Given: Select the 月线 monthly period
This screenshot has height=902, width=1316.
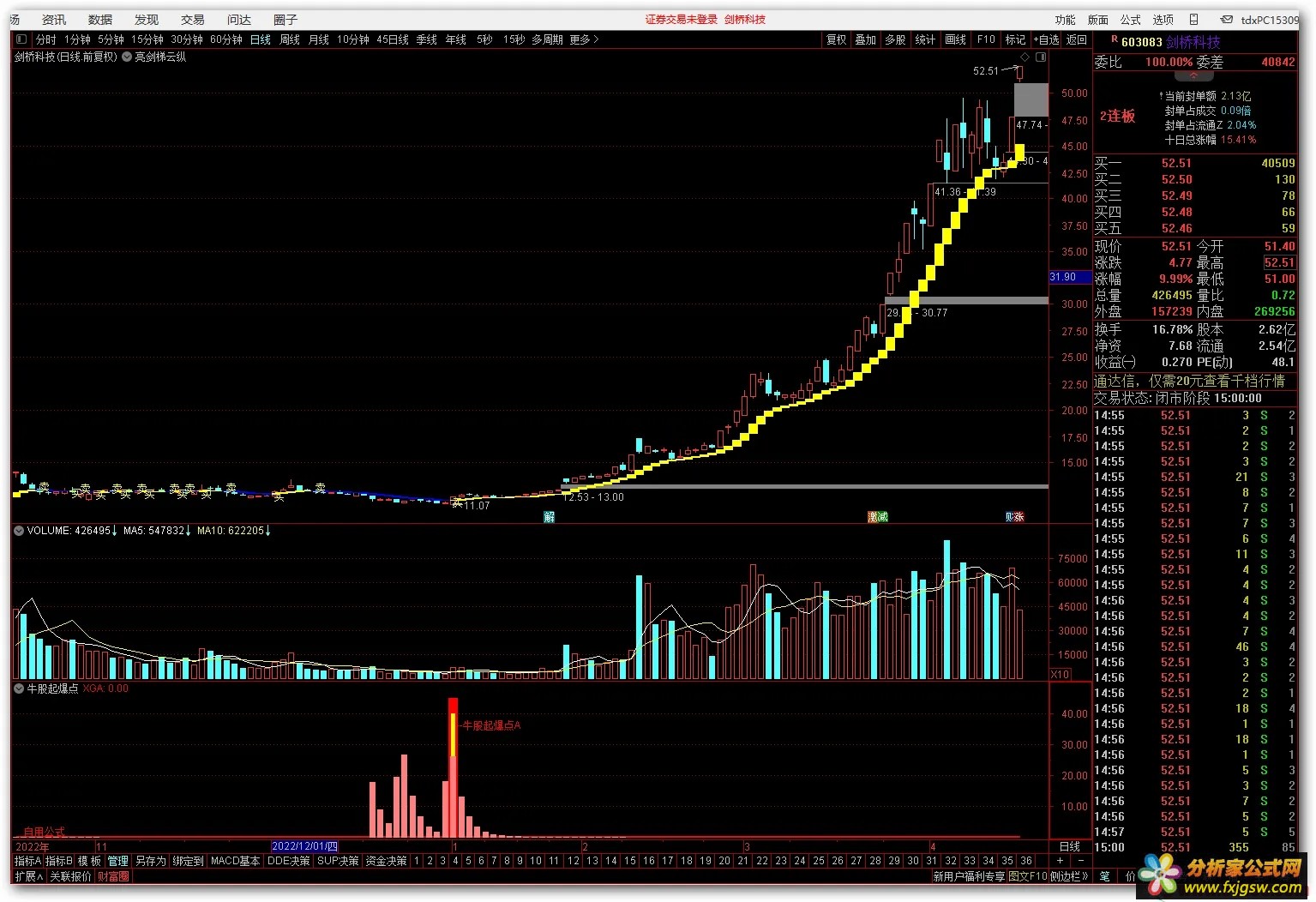Looking at the screenshot, I should (319, 39).
